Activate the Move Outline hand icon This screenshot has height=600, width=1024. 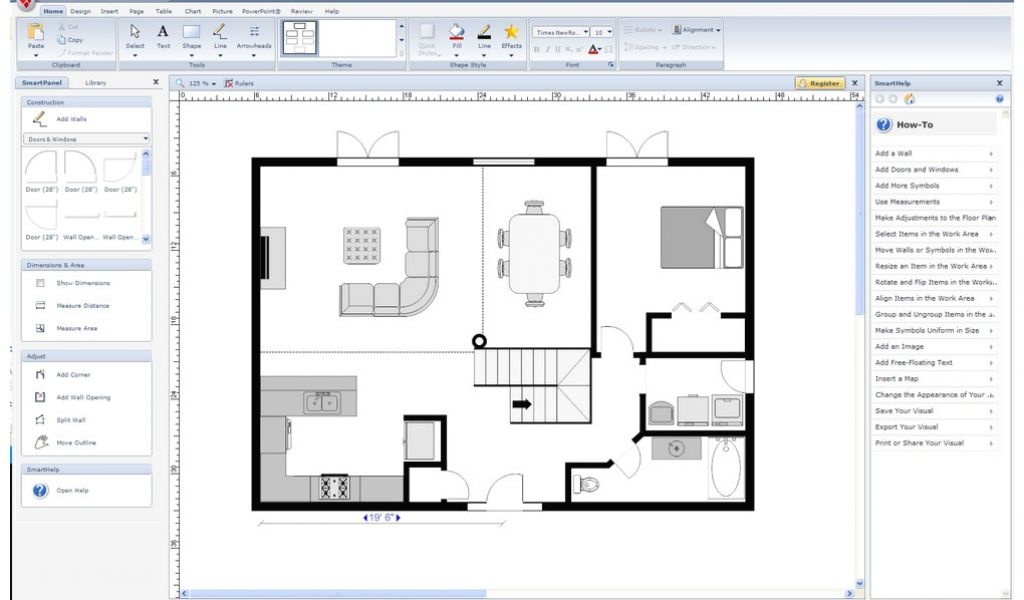pyautogui.click(x=41, y=442)
